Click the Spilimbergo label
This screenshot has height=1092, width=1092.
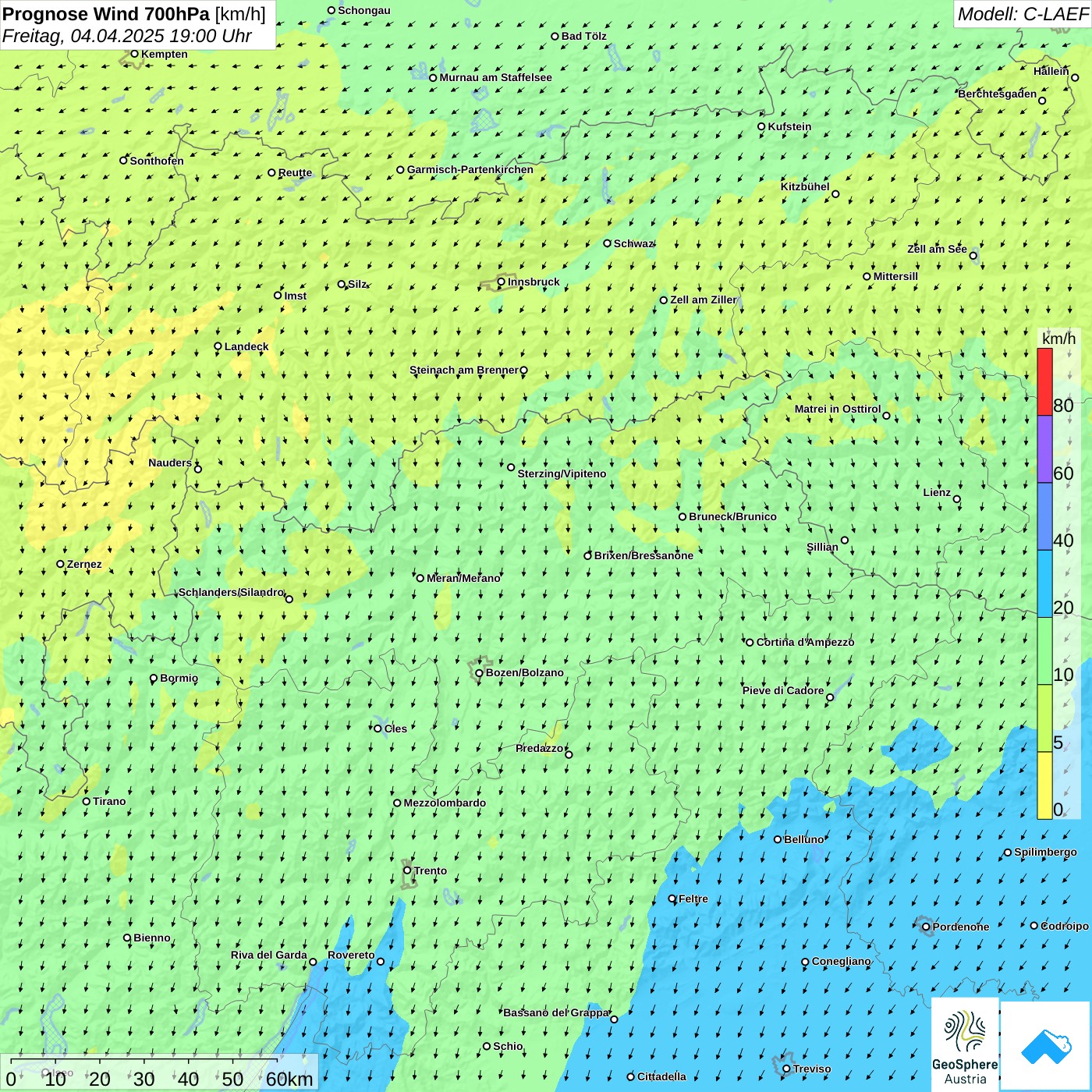[1045, 852]
